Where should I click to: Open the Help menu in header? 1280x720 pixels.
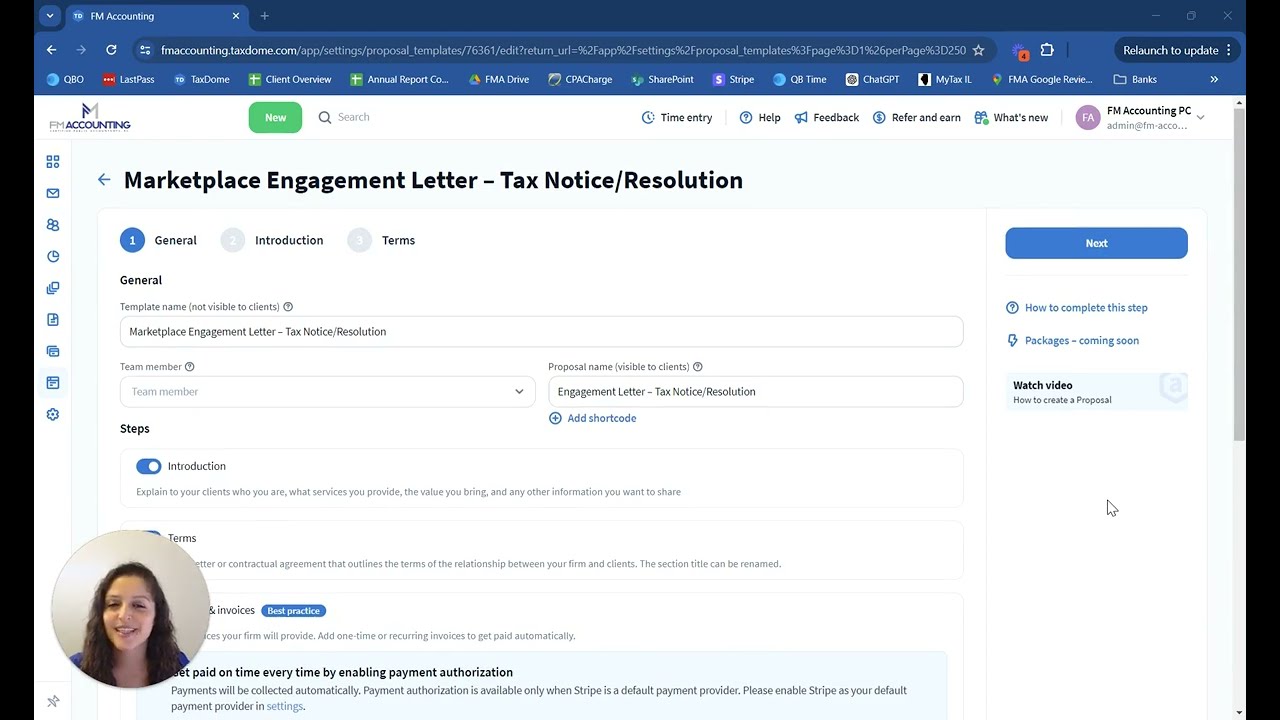pos(760,118)
